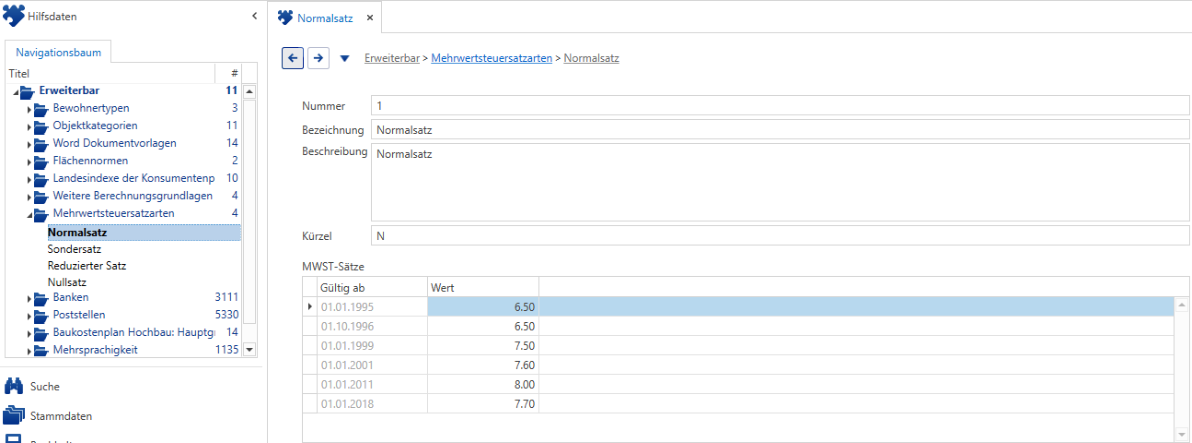The image size is (1192, 443).
Task: Click the Beschreibung text area
Action: tap(780, 182)
